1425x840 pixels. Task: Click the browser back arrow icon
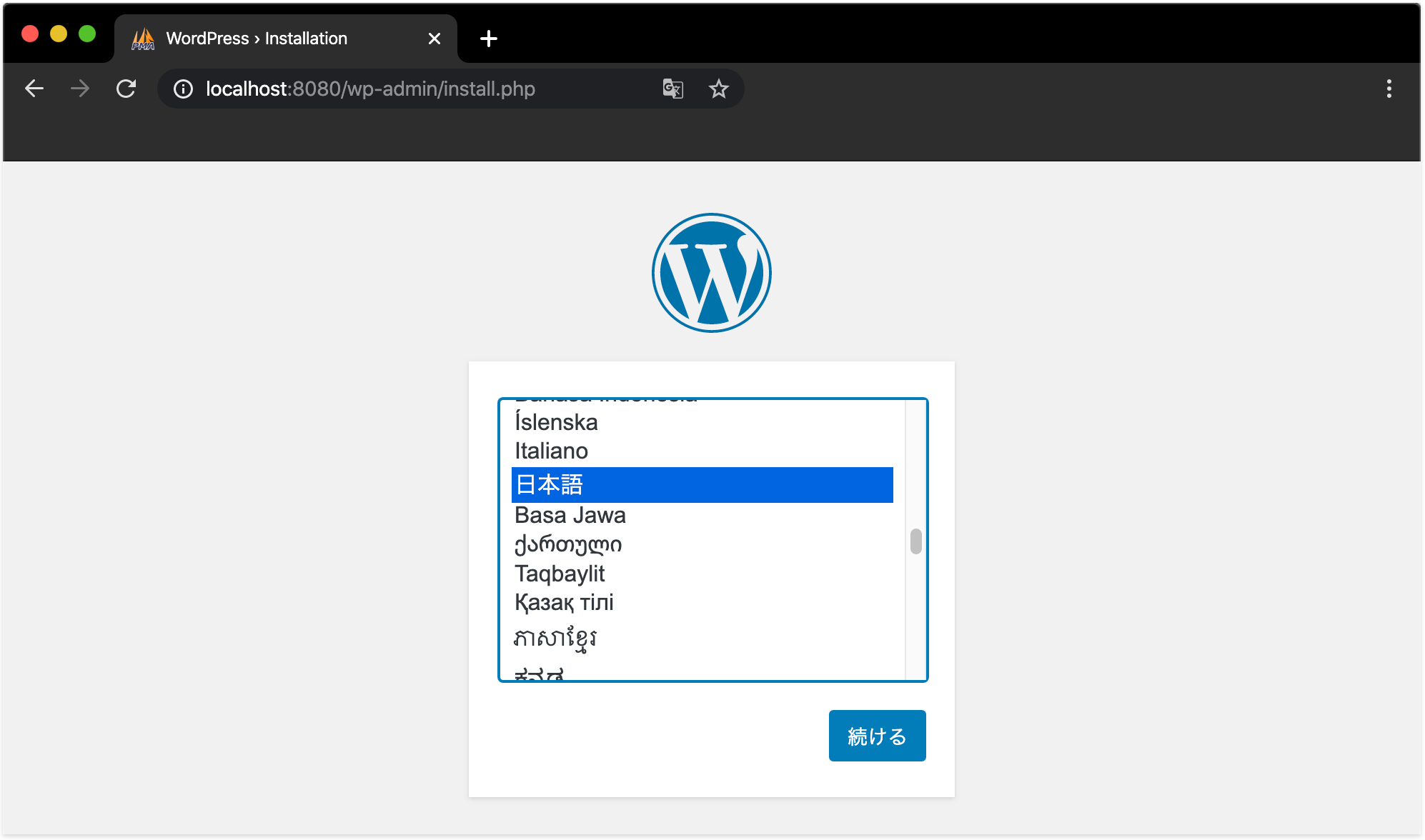click(34, 89)
